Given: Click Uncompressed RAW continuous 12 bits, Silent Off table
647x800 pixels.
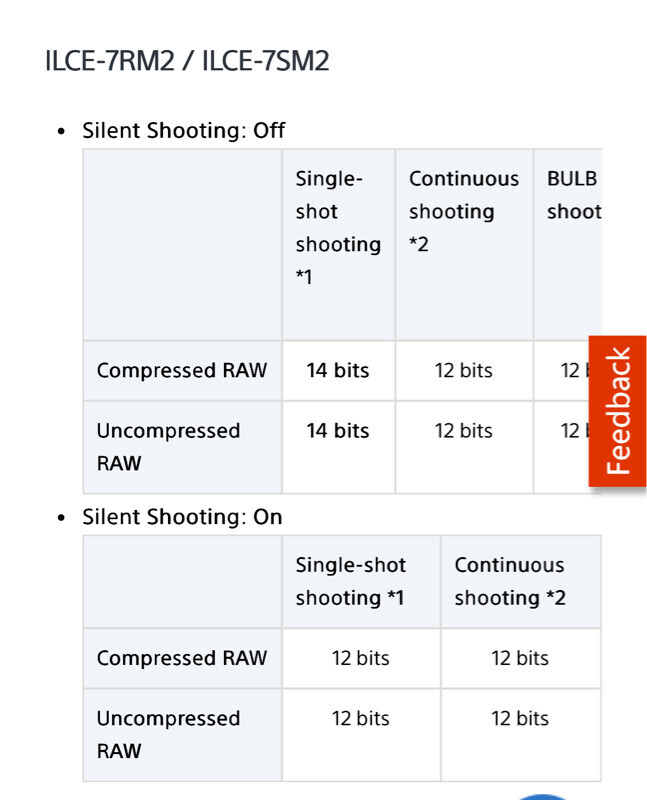Looking at the screenshot, I should [464, 431].
